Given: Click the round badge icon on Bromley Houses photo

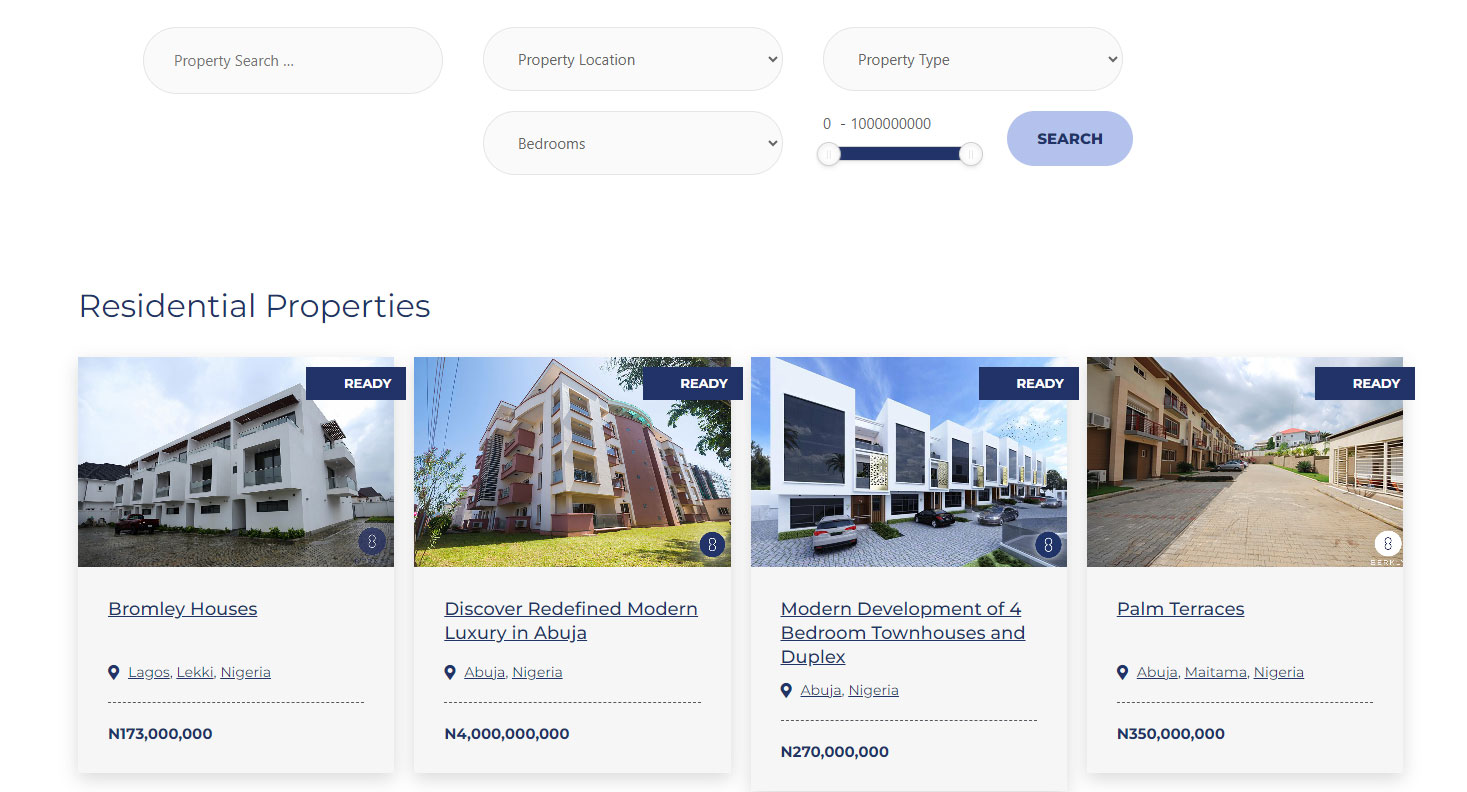Looking at the screenshot, I should click(x=372, y=544).
